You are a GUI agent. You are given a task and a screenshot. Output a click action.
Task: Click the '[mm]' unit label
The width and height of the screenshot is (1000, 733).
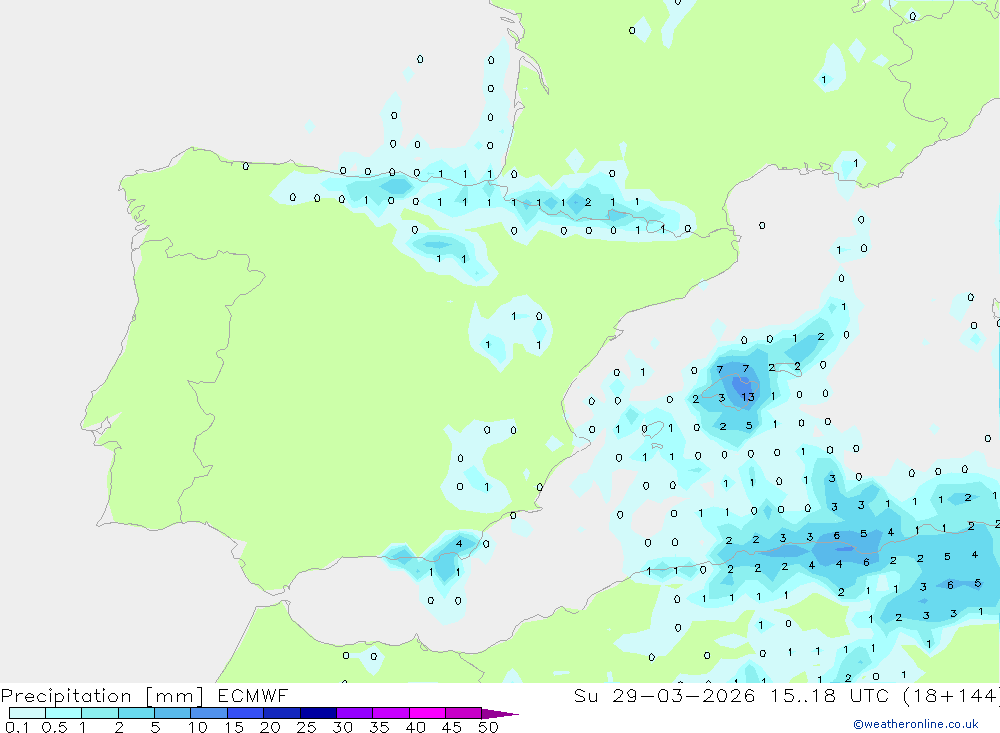[x=174, y=696]
